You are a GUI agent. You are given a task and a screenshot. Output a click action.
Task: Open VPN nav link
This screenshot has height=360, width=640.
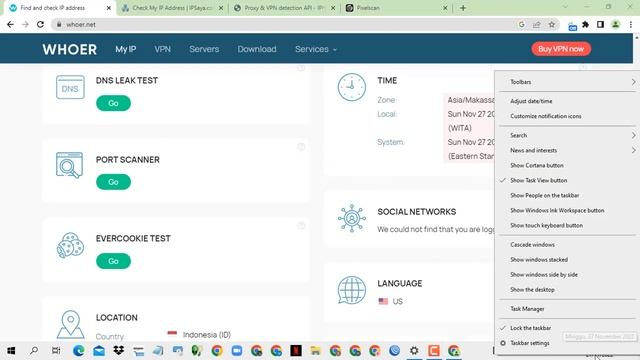click(162, 49)
